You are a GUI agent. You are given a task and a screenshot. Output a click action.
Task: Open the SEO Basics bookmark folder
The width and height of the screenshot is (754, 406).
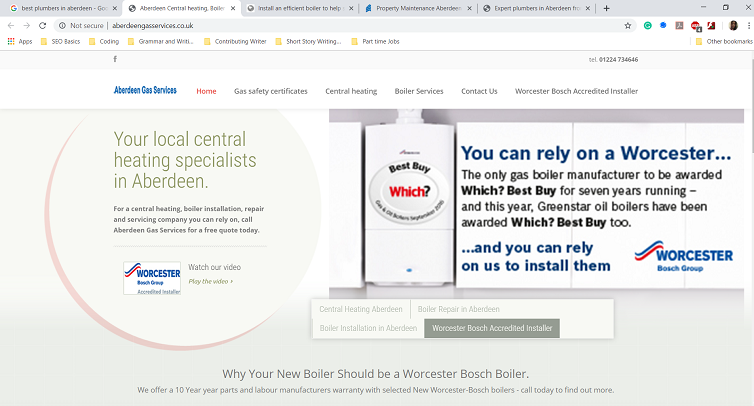pyautogui.click(x=61, y=41)
